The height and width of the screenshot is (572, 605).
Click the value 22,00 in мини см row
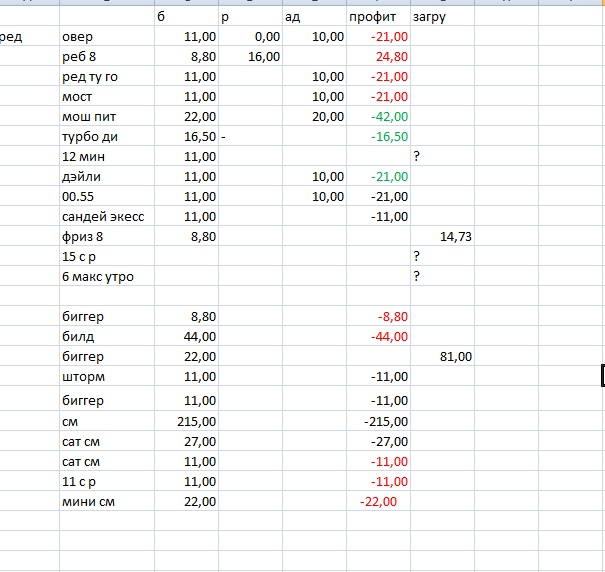(200, 502)
